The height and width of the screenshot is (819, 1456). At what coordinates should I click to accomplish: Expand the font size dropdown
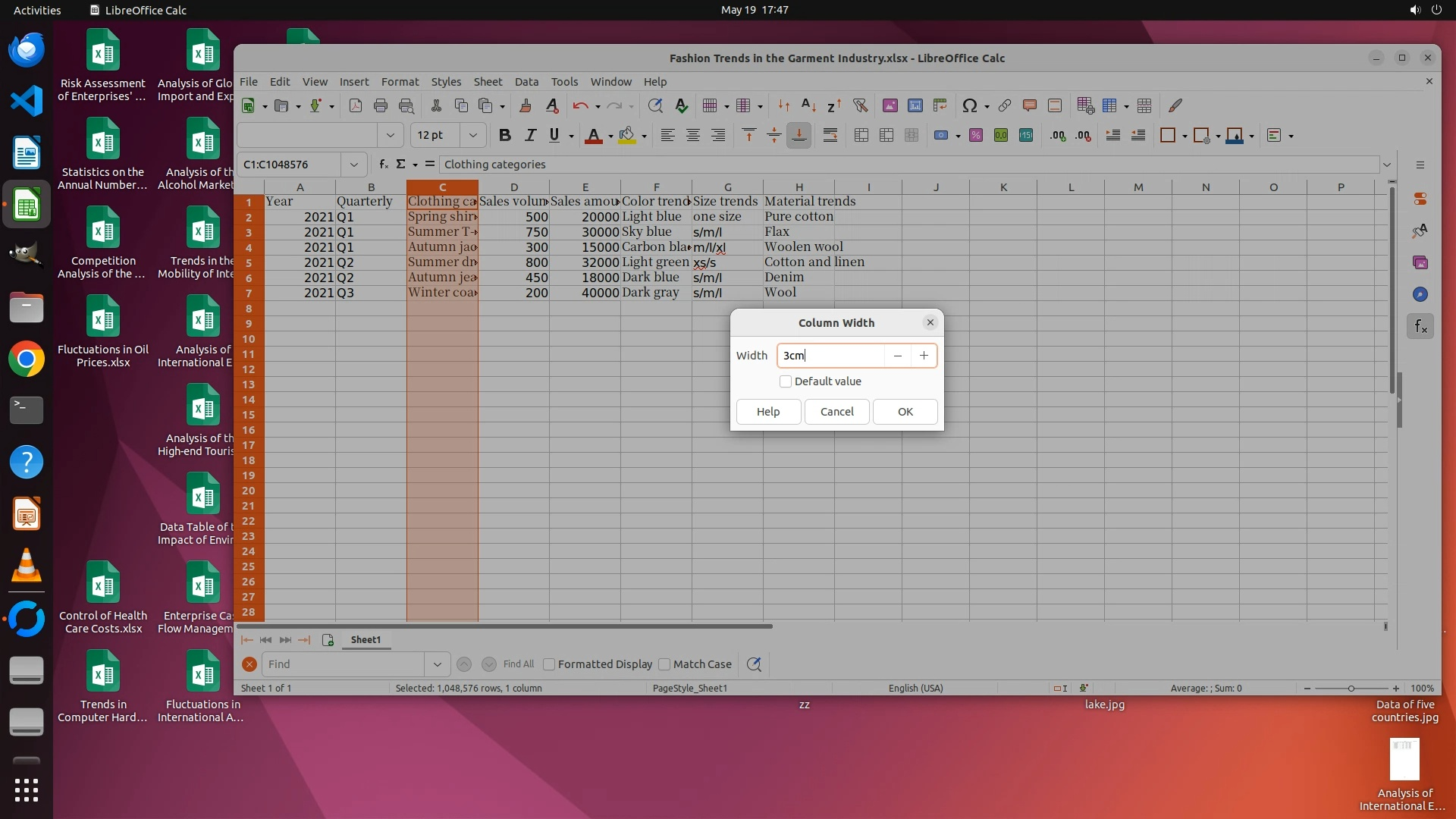472,136
